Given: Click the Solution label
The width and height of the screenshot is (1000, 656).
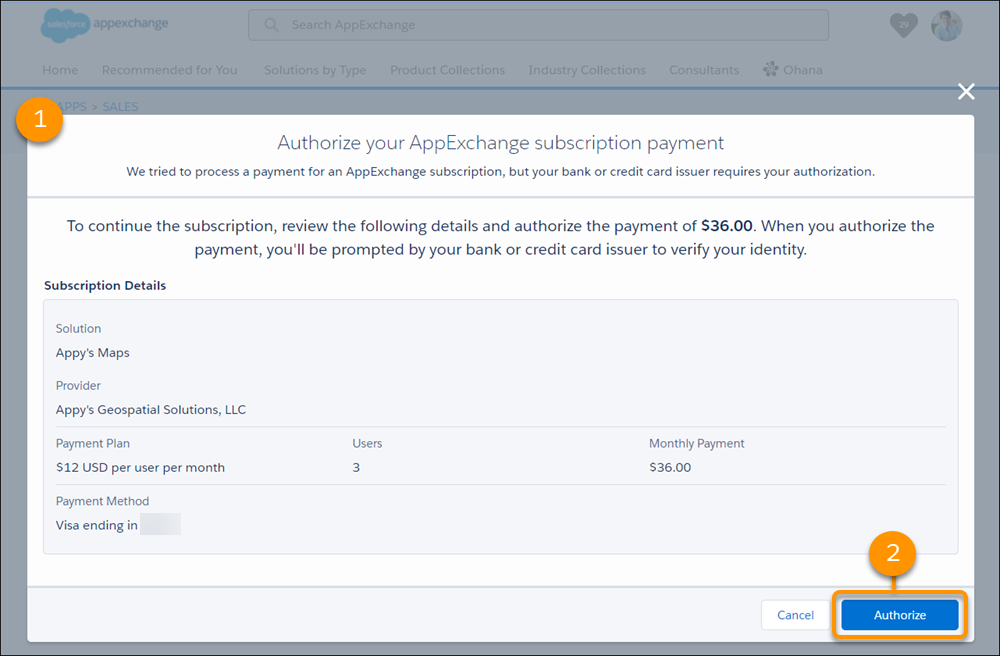Looking at the screenshot, I should pyautogui.click(x=78, y=328).
